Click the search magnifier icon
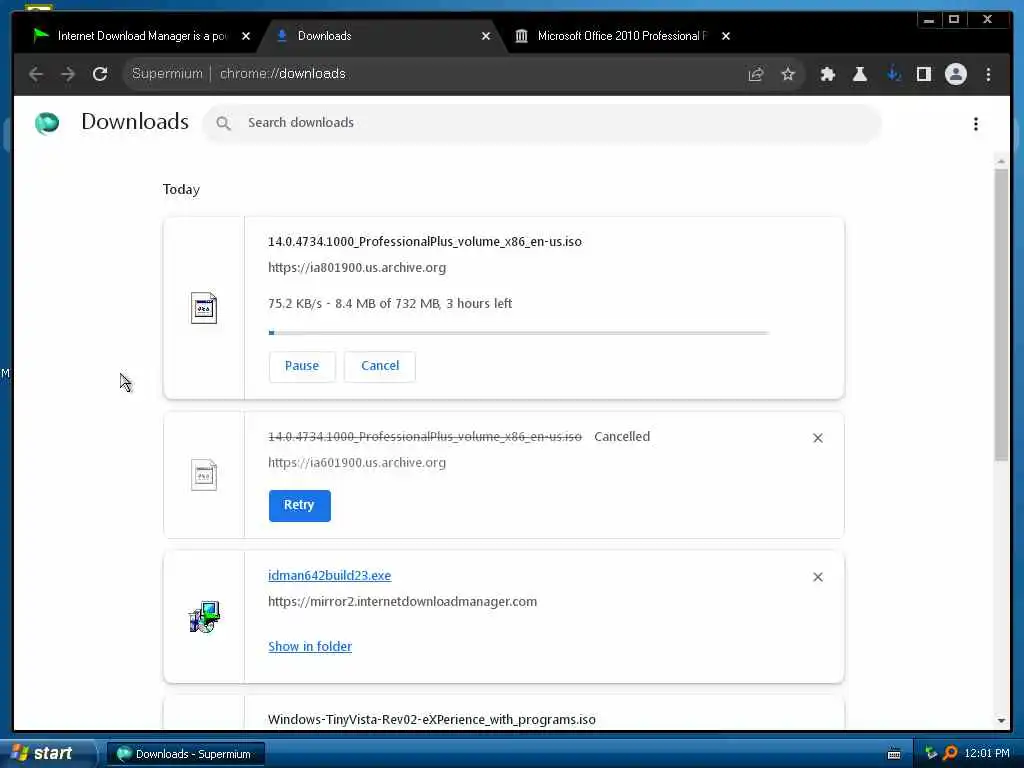Screen dimensions: 1024x768 223,123
